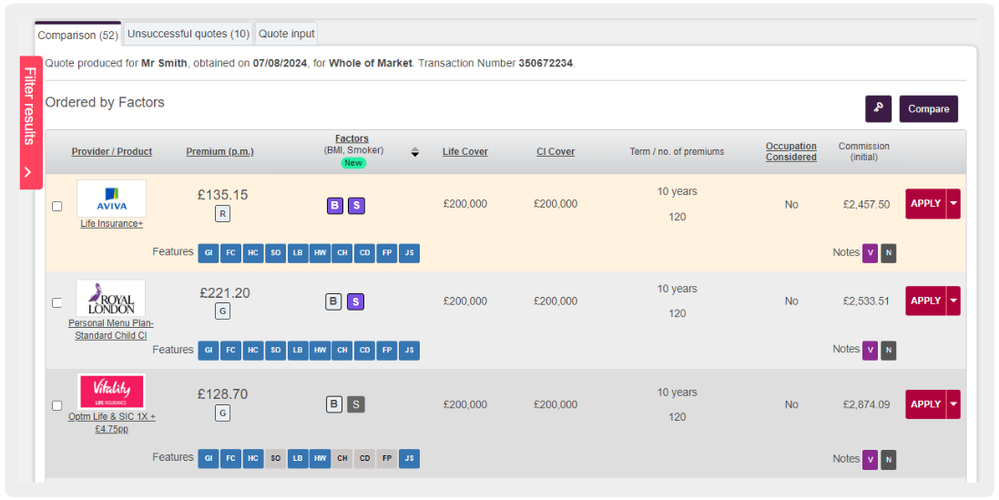Sort by Life Cover header
Screen dimensions: 999x500
[x=465, y=152]
